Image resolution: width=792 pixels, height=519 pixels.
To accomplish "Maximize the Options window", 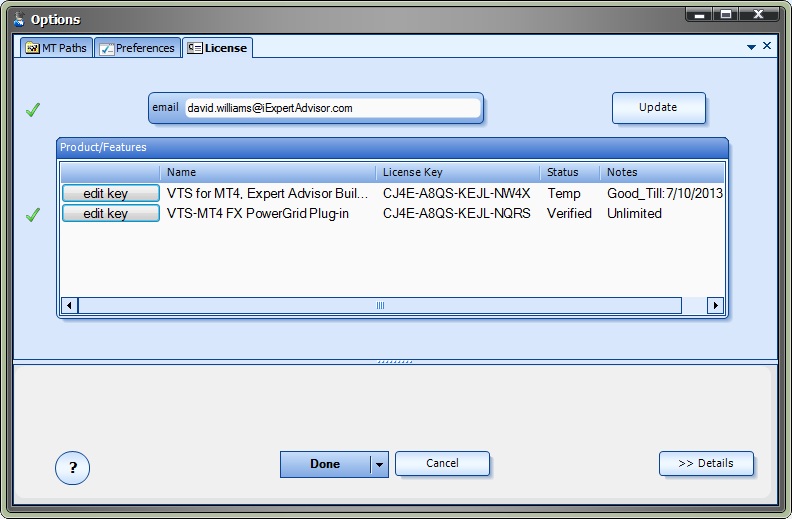I will tap(726, 15).
